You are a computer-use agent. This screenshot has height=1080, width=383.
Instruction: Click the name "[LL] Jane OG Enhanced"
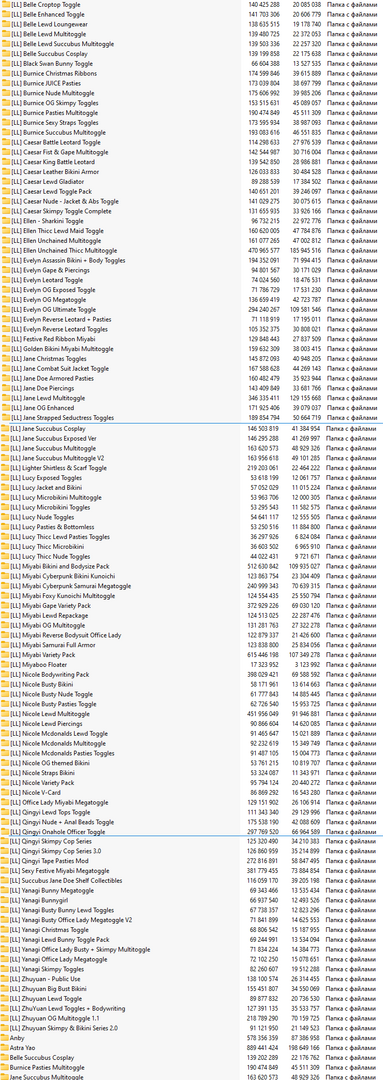pos(44,408)
